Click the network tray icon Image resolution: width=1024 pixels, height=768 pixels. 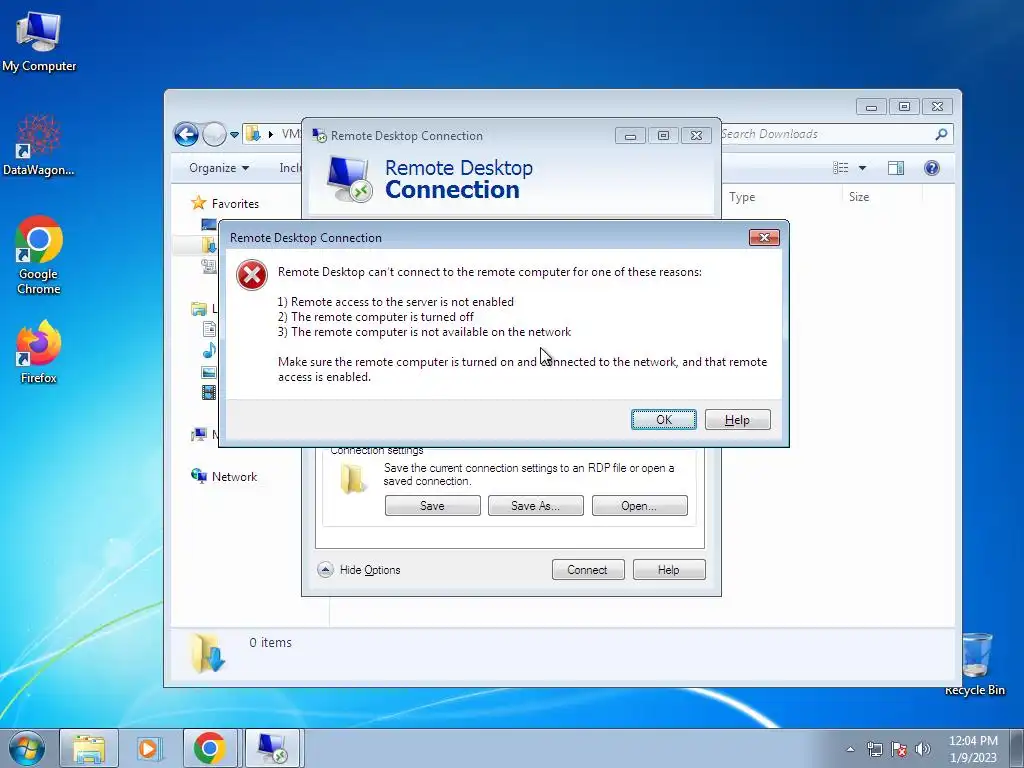[x=874, y=749]
